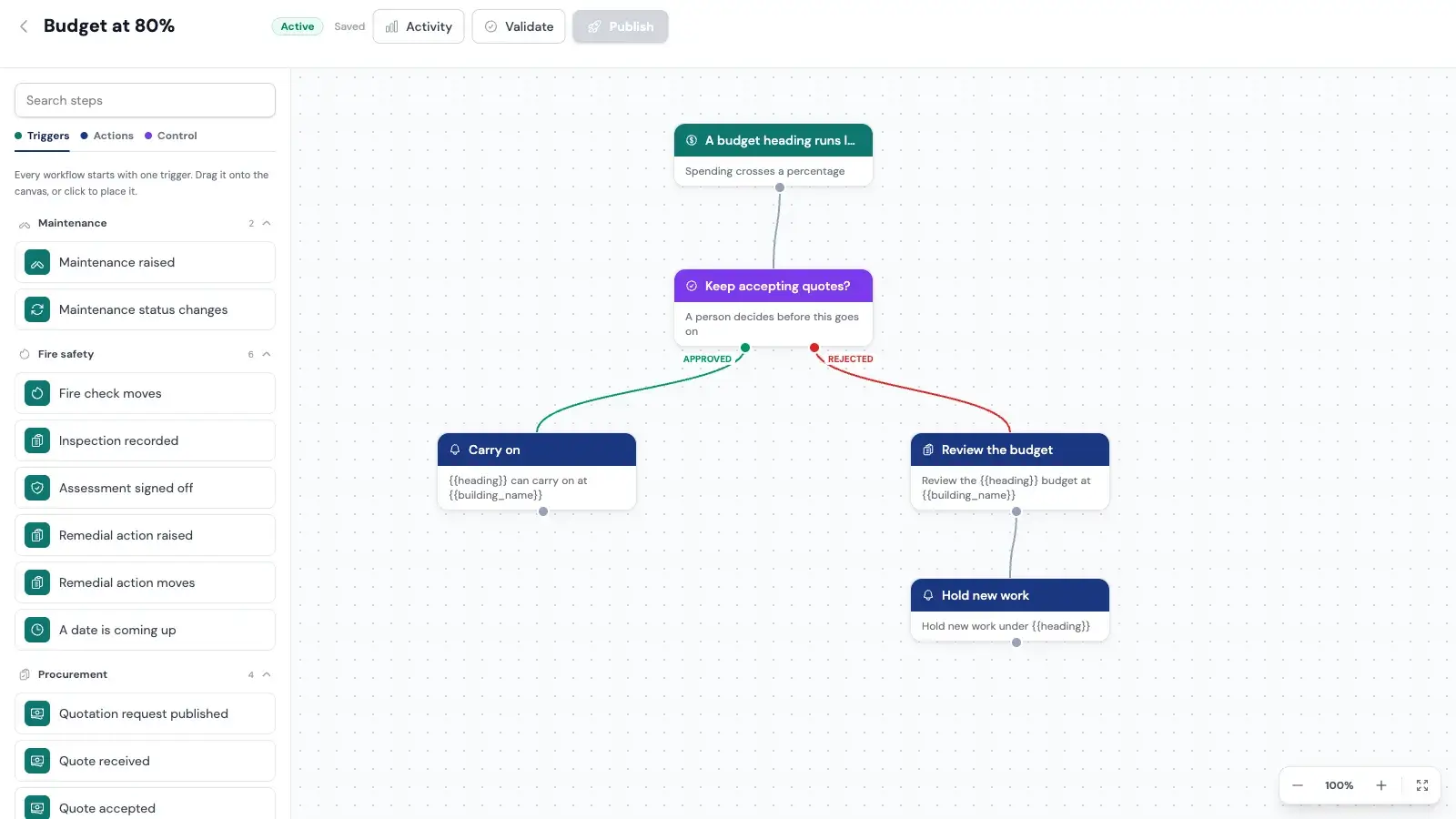Screen dimensions: 1456x819
Task: Click the bell icon on Hold new work node
Action: [x=928, y=595]
